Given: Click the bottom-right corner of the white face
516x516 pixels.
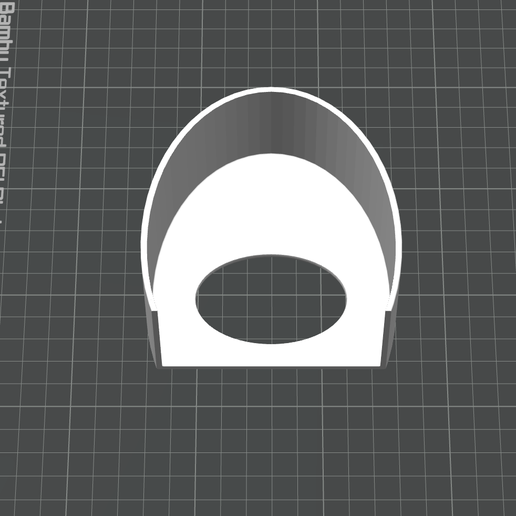Looking at the screenshot, I should pos(379,365).
